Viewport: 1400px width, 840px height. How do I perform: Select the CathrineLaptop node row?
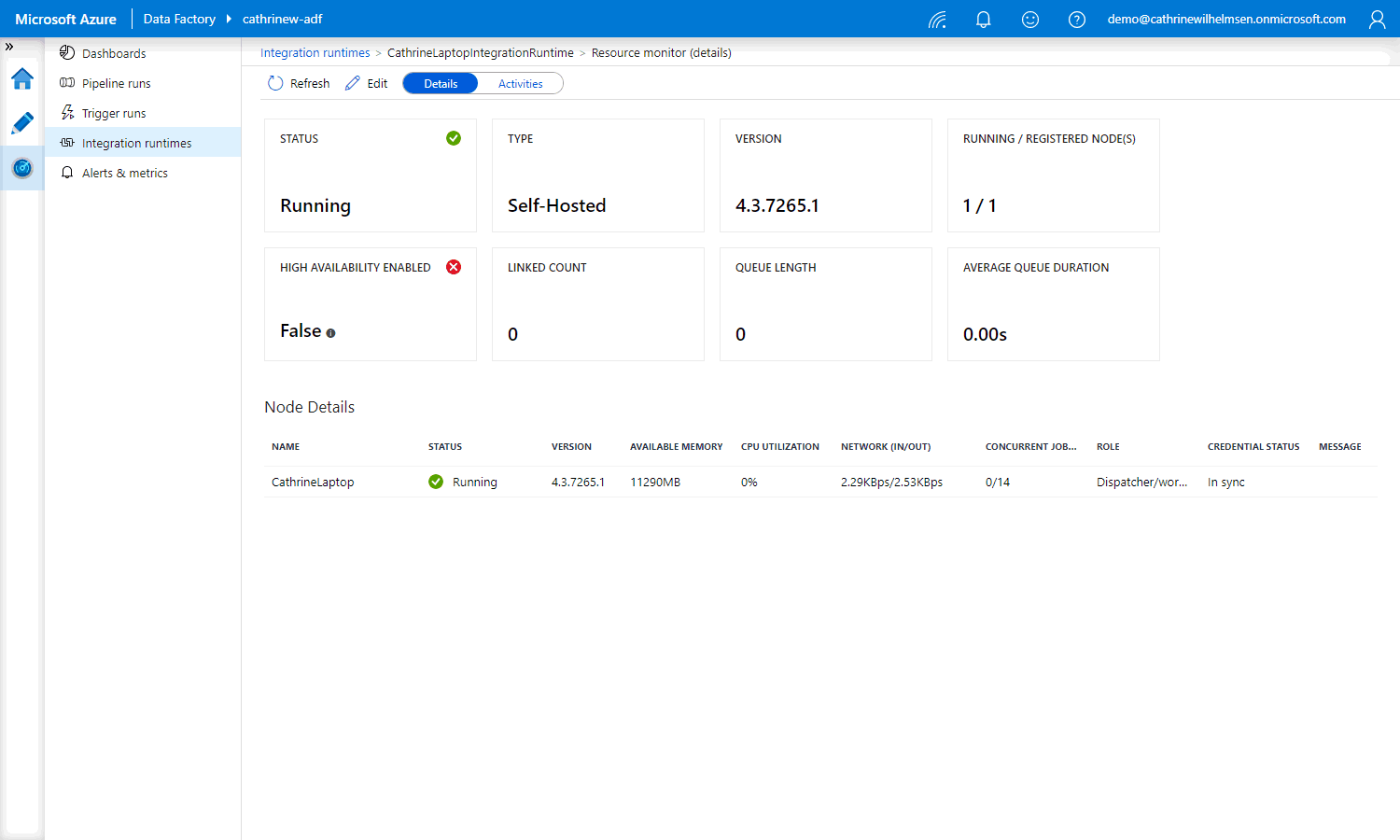click(313, 483)
